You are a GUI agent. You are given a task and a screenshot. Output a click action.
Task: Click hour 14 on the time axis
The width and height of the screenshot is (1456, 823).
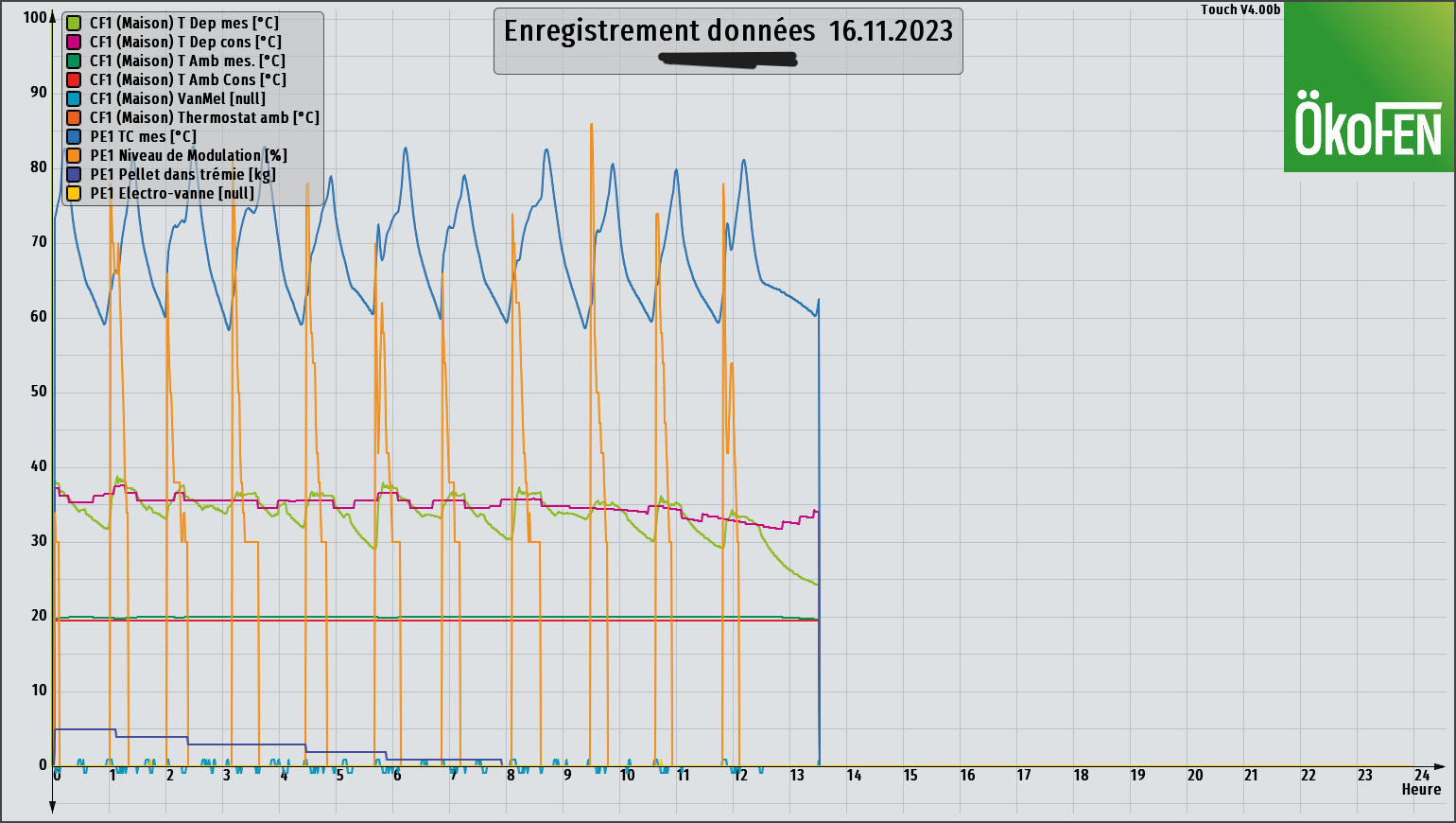pos(854,775)
